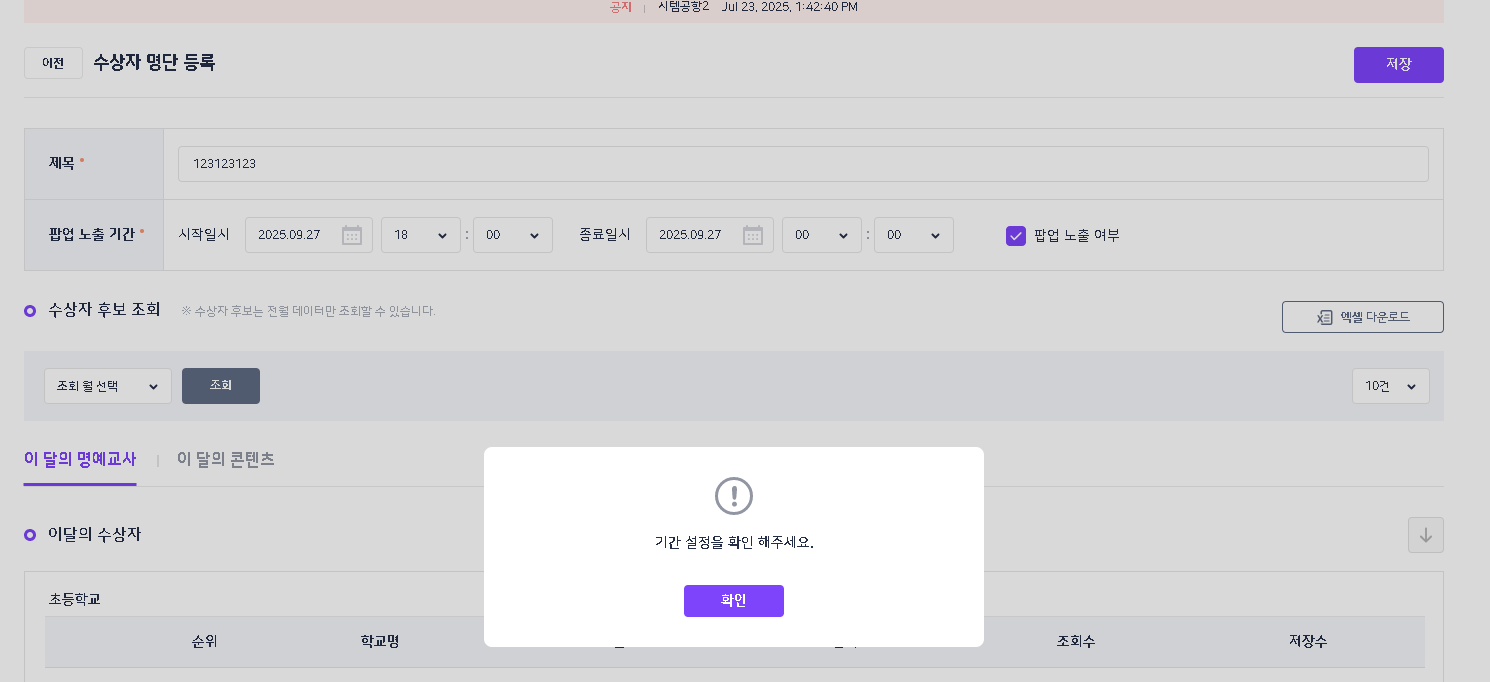Switch to 이 달의 명예교사 tab
Screen dimensions: 1490x682
(80, 459)
